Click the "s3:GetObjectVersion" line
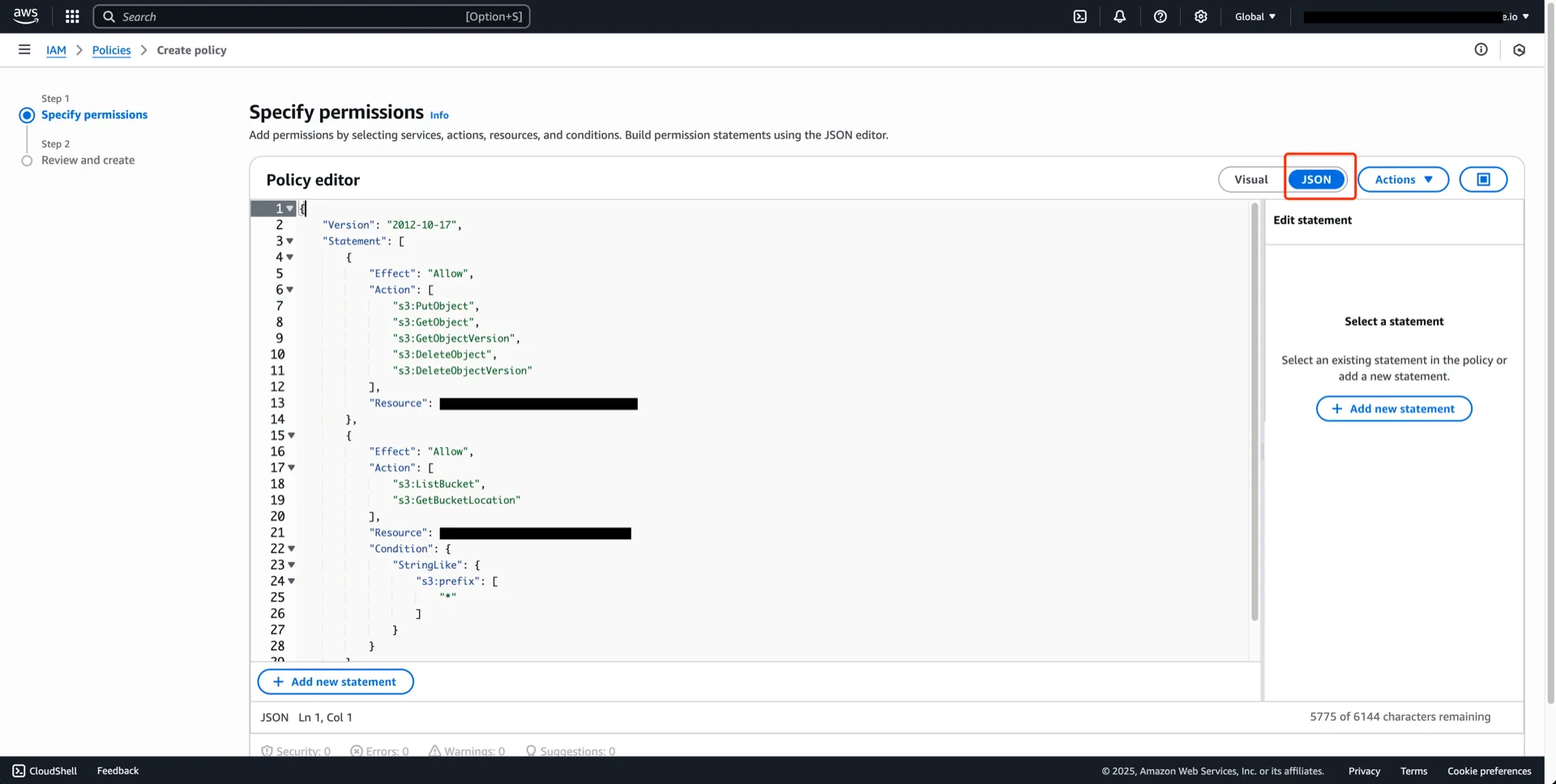This screenshot has height=784, width=1556. pos(456,339)
